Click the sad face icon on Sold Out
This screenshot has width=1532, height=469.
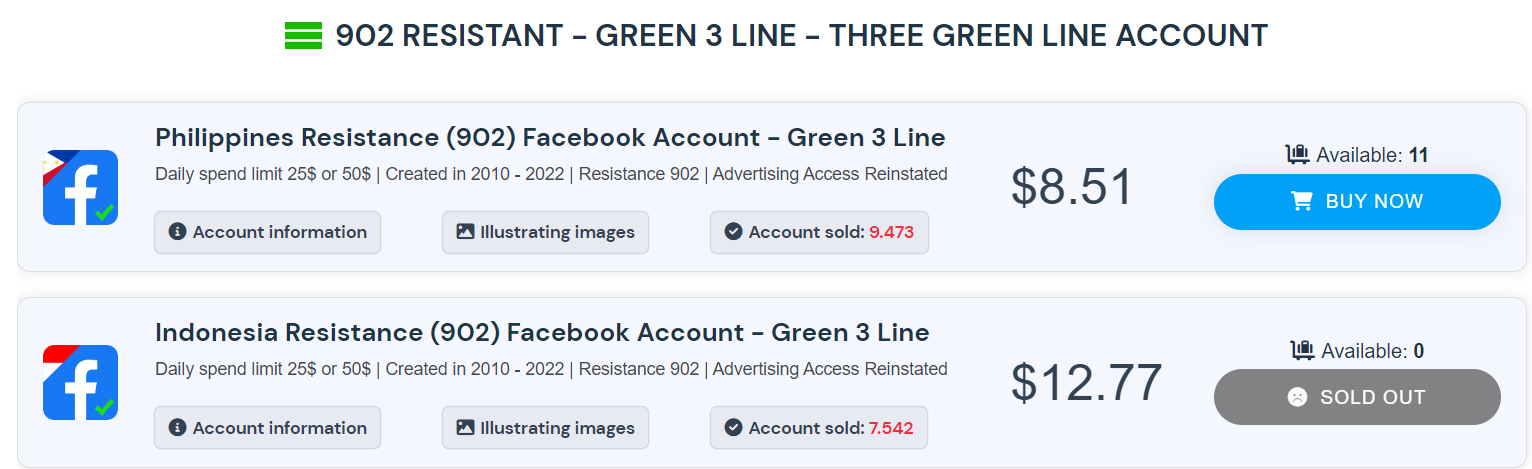pos(1296,397)
